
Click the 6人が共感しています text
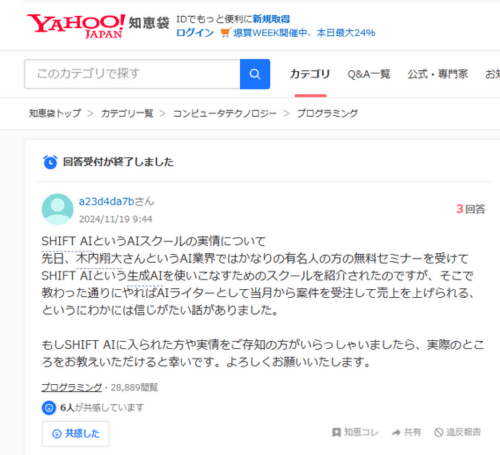click(102, 408)
